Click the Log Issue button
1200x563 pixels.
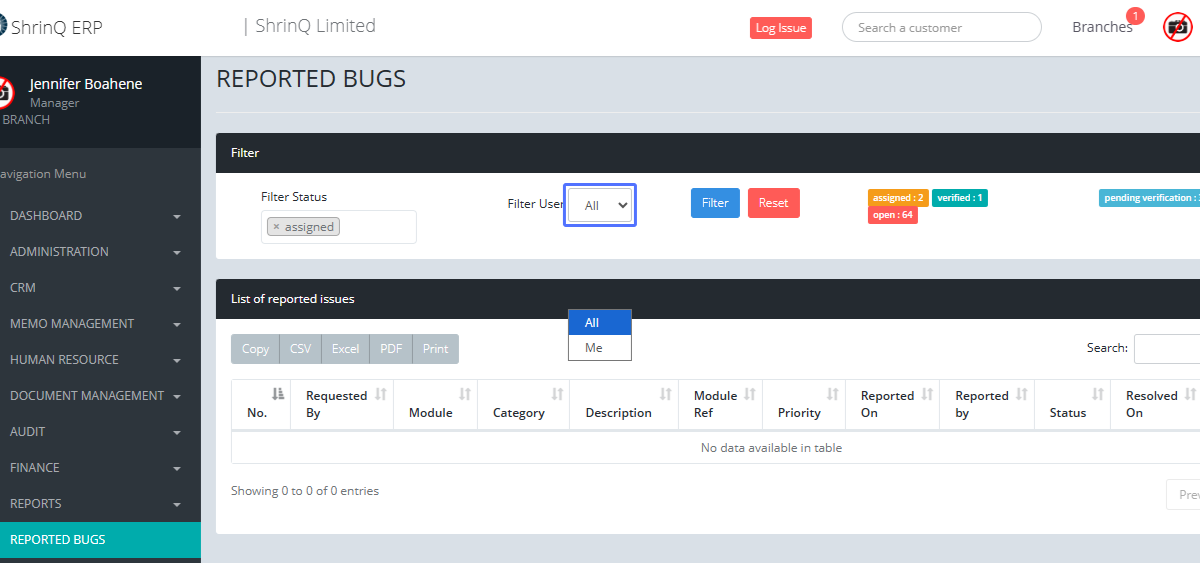tap(780, 28)
